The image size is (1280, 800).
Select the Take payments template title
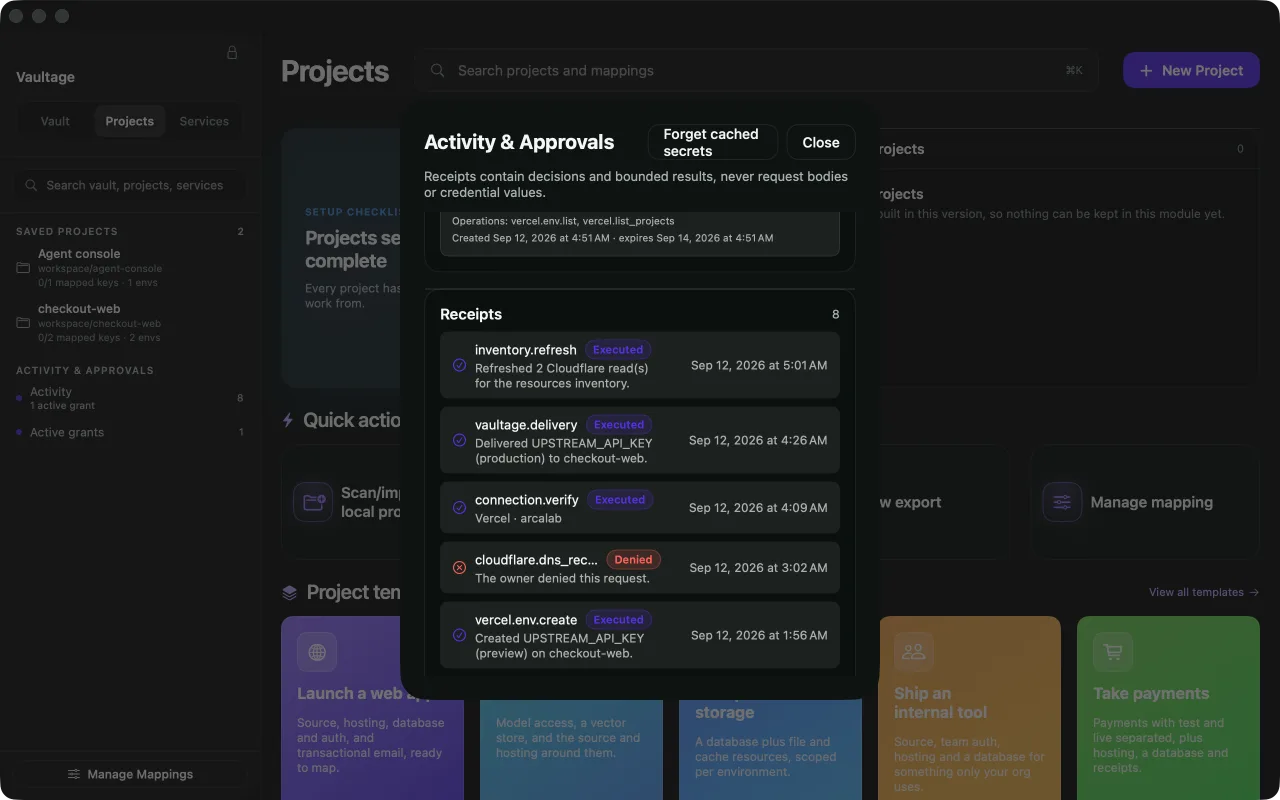[1151, 693]
